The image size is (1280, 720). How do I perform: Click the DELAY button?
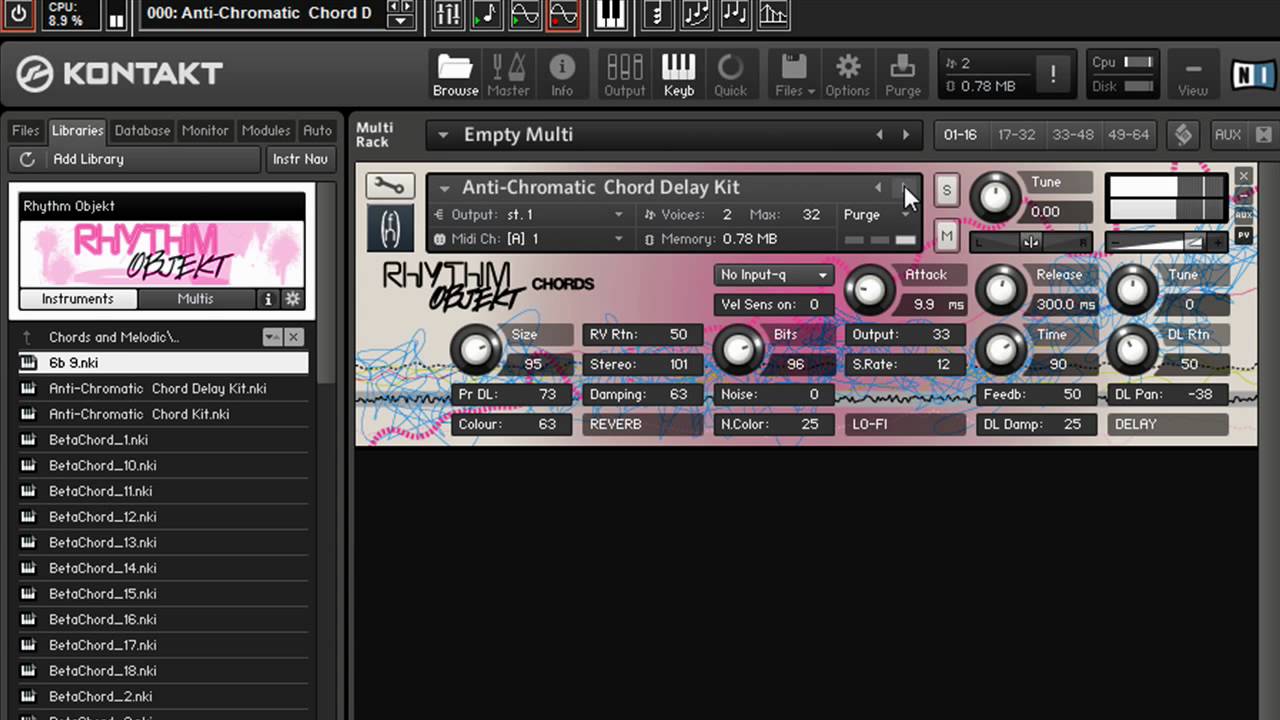tap(1167, 424)
